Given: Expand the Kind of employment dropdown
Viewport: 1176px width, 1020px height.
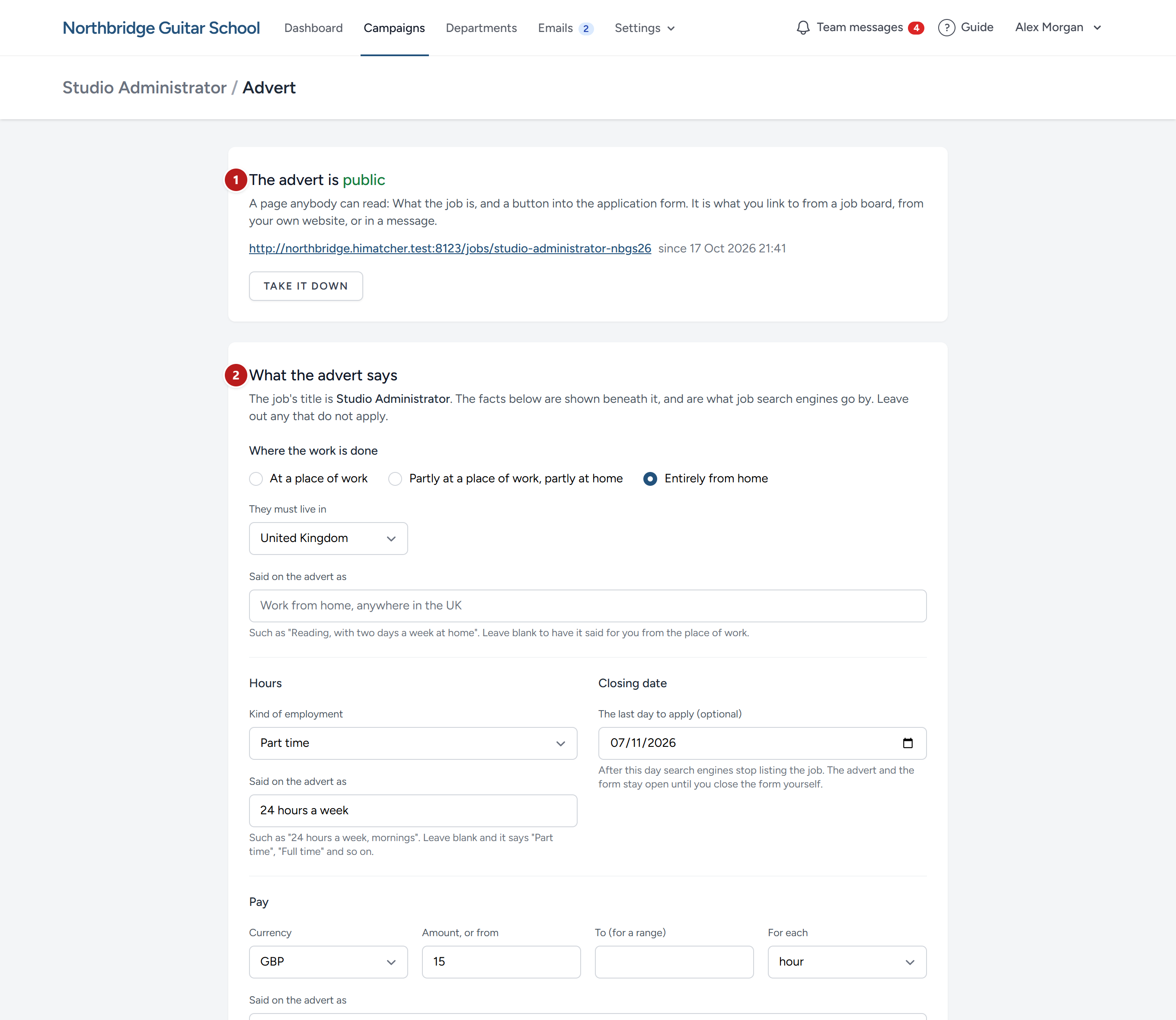Looking at the screenshot, I should pos(413,743).
